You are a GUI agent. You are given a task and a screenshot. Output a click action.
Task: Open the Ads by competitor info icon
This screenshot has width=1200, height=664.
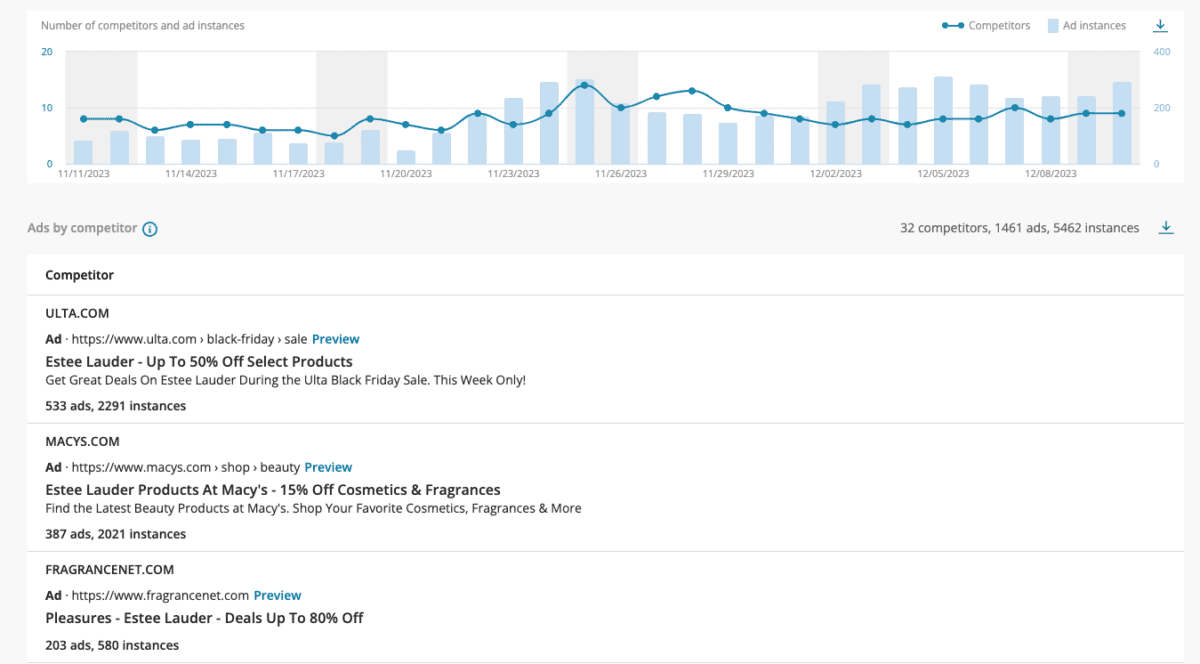pos(150,229)
